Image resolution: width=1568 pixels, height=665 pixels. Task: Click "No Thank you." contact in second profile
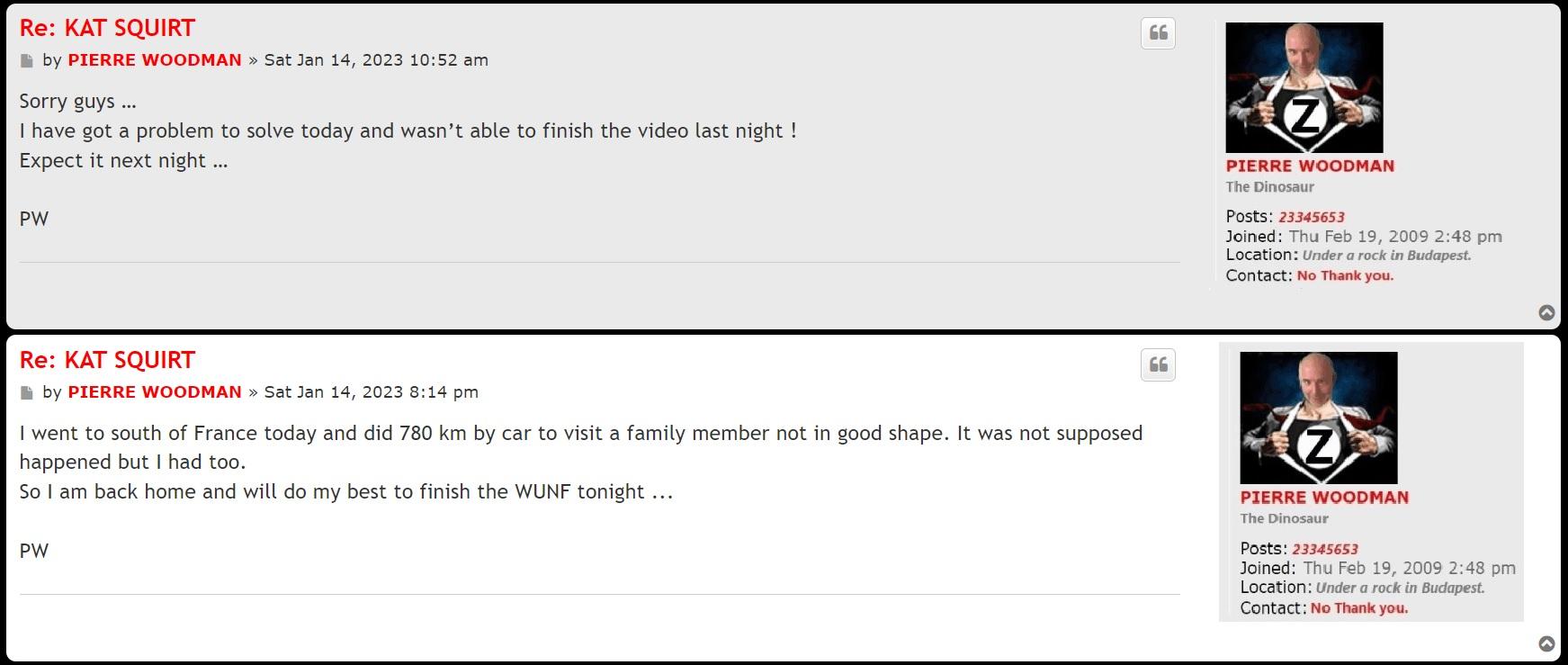[x=1358, y=608]
